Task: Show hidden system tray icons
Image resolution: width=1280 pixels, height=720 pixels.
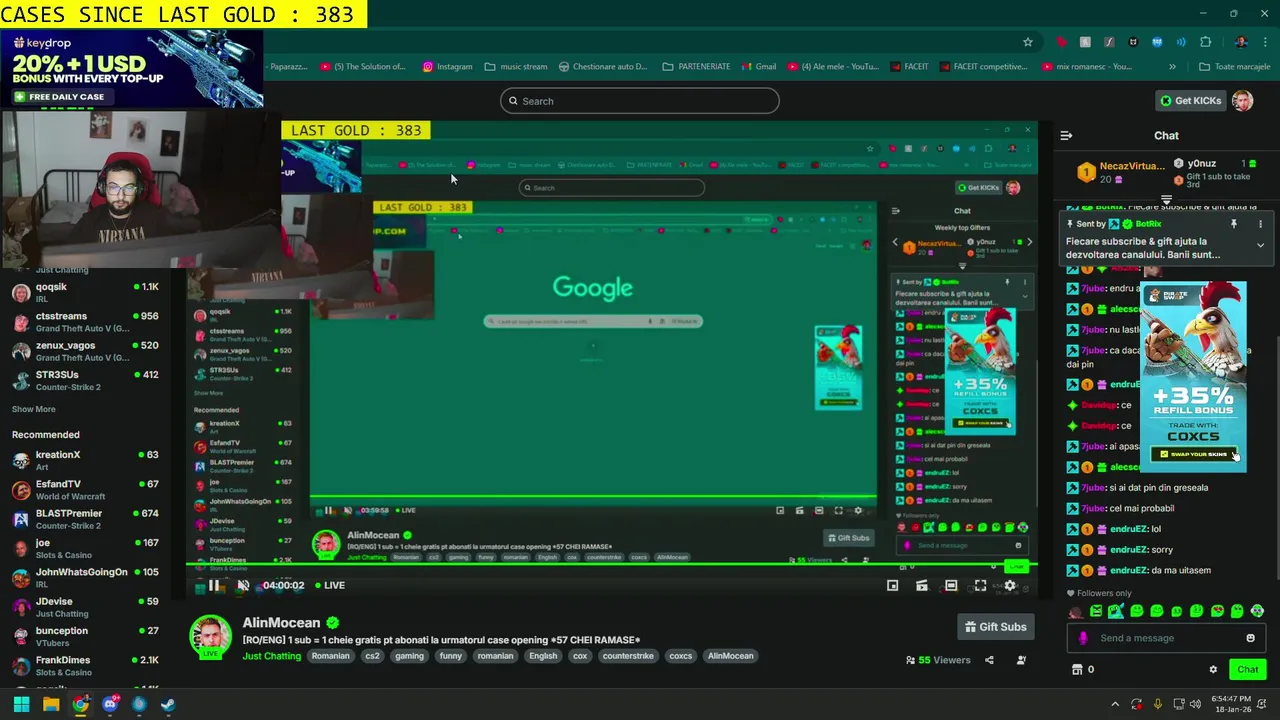Action: click(1115, 704)
